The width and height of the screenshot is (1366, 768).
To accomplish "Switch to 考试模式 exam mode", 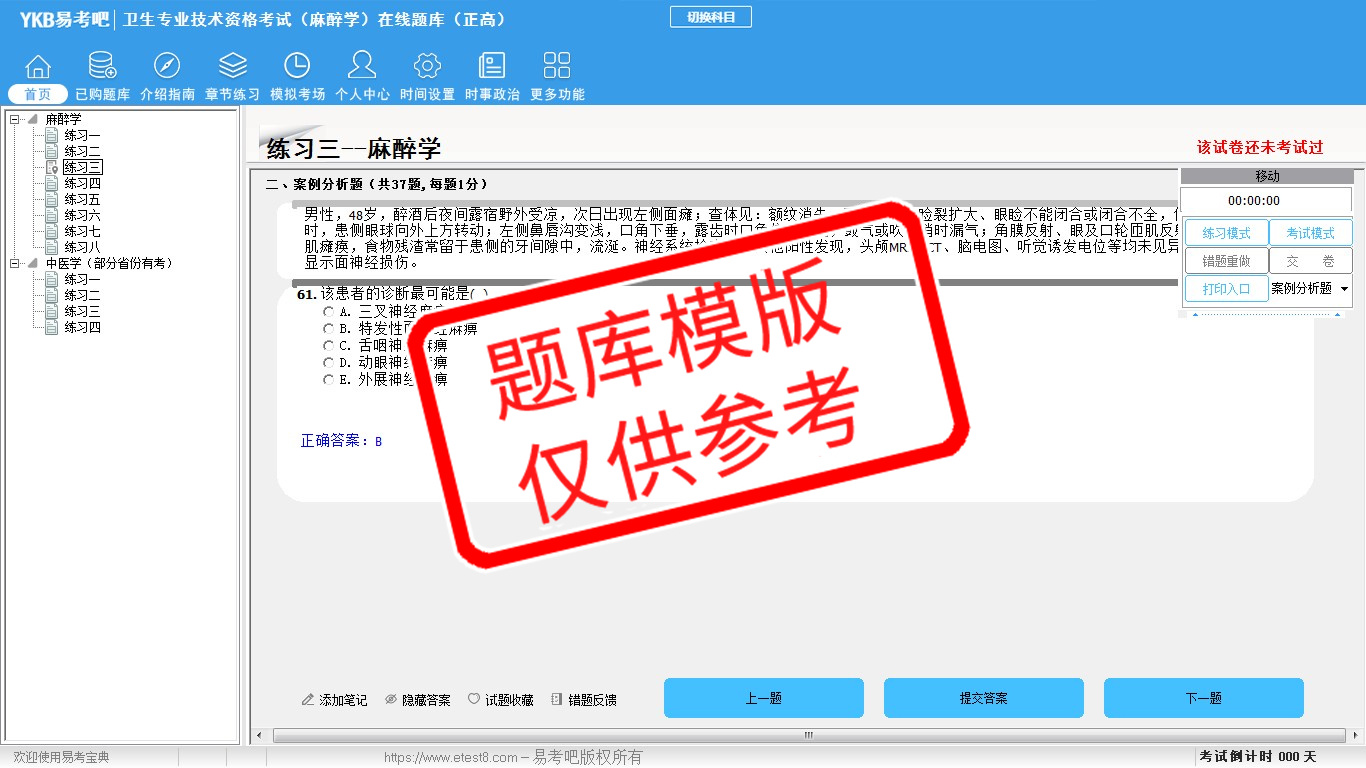I will [1310, 233].
